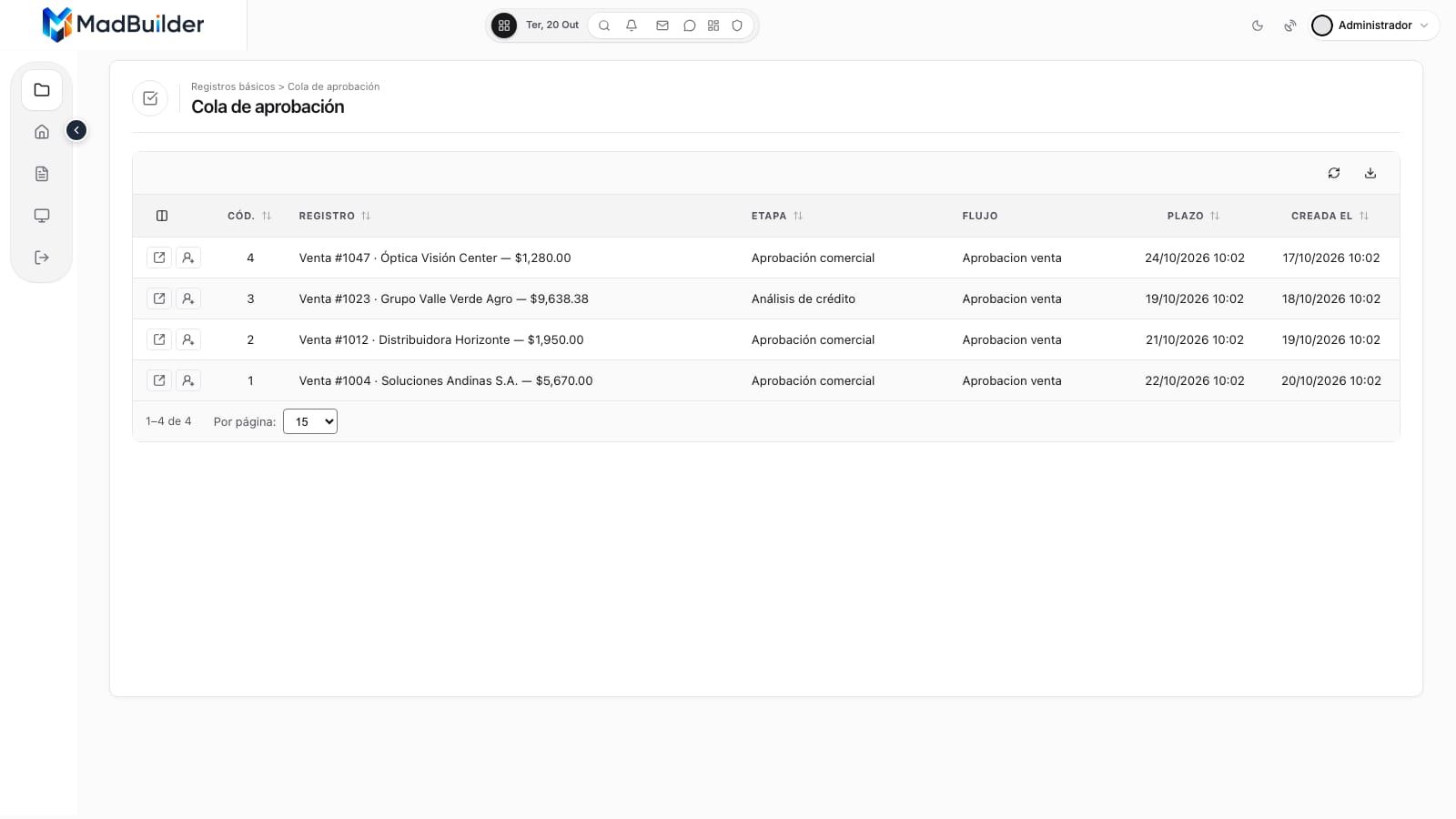Collapse the sidebar with the chevron button
The width and height of the screenshot is (1456, 819).
[x=76, y=130]
